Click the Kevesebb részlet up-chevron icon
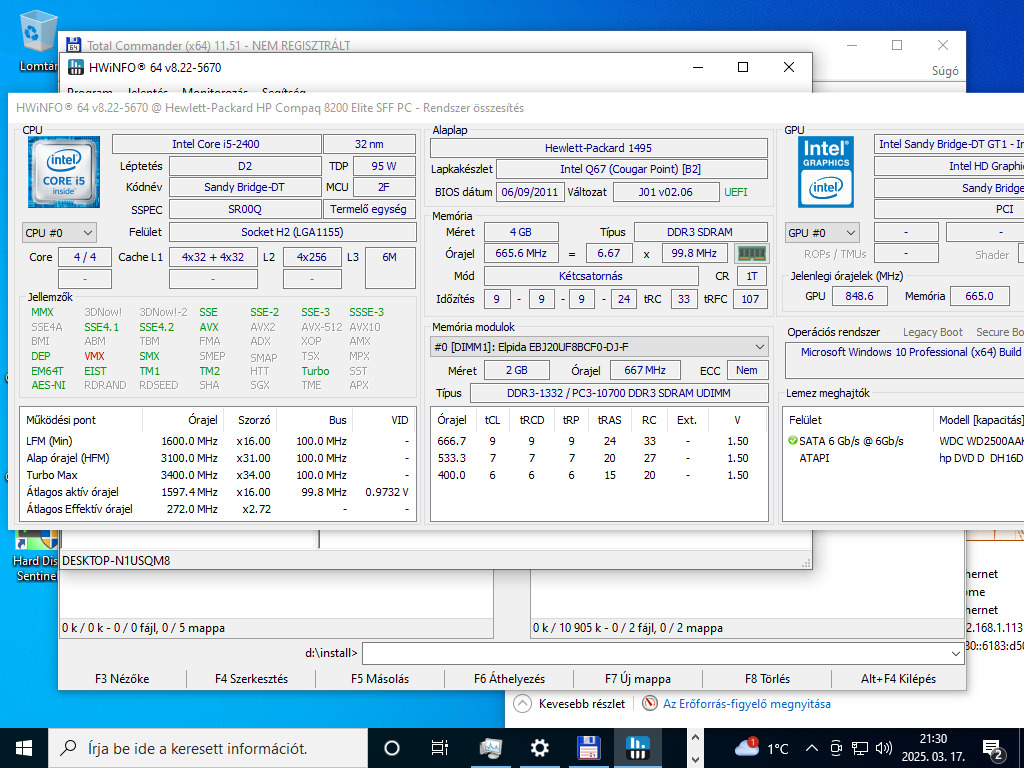The height and width of the screenshot is (768, 1024). tap(522, 703)
